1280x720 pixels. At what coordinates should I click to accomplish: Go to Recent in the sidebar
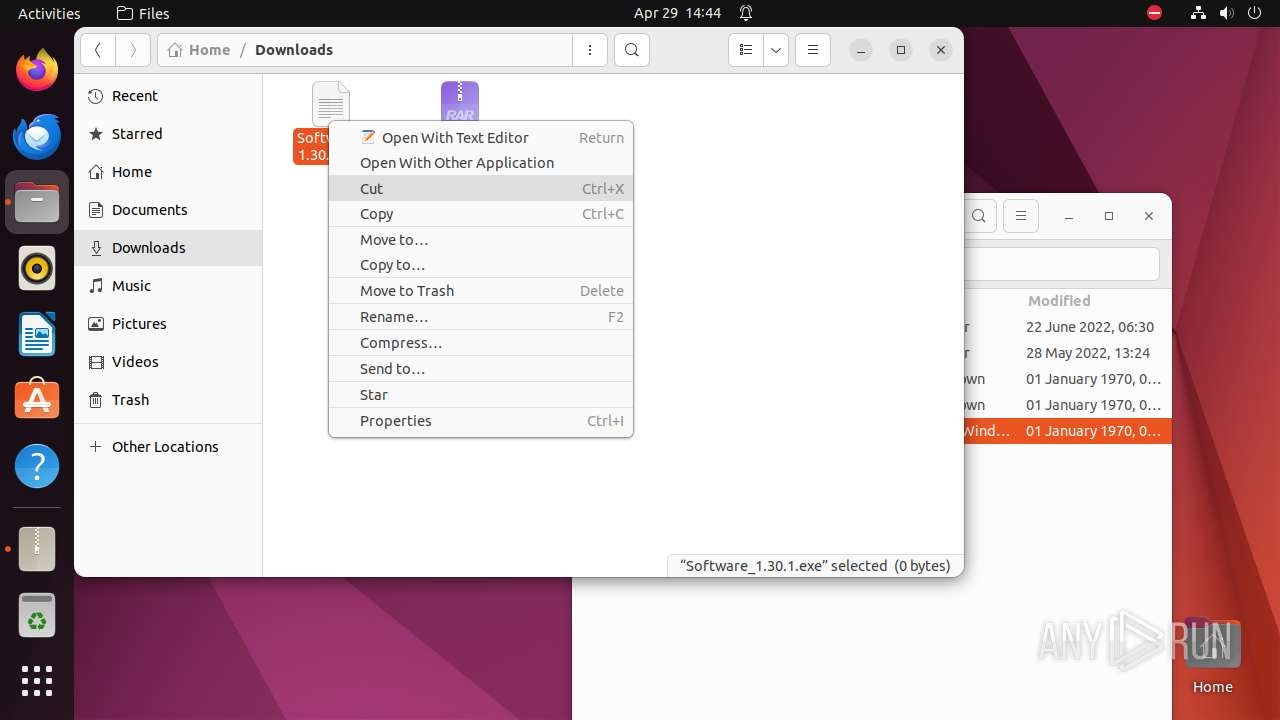pyautogui.click(x=168, y=96)
